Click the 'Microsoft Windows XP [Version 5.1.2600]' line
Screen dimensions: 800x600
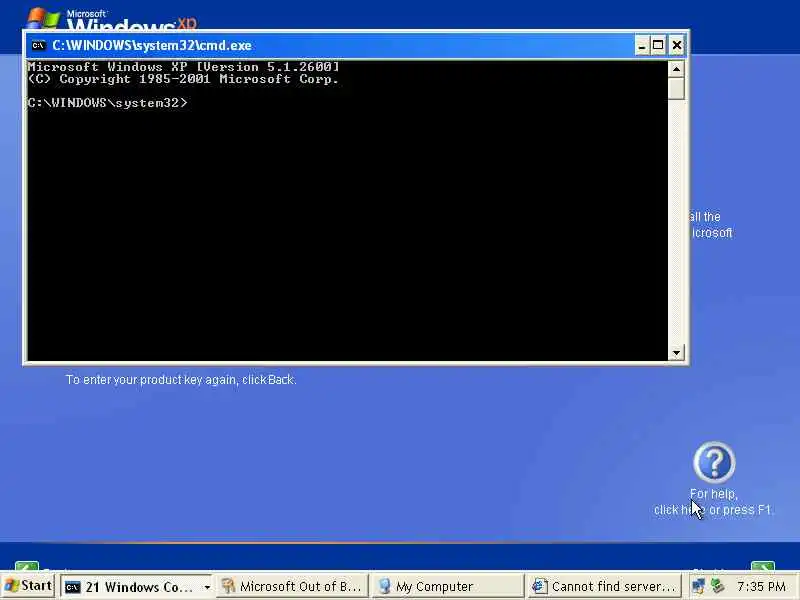183,66
